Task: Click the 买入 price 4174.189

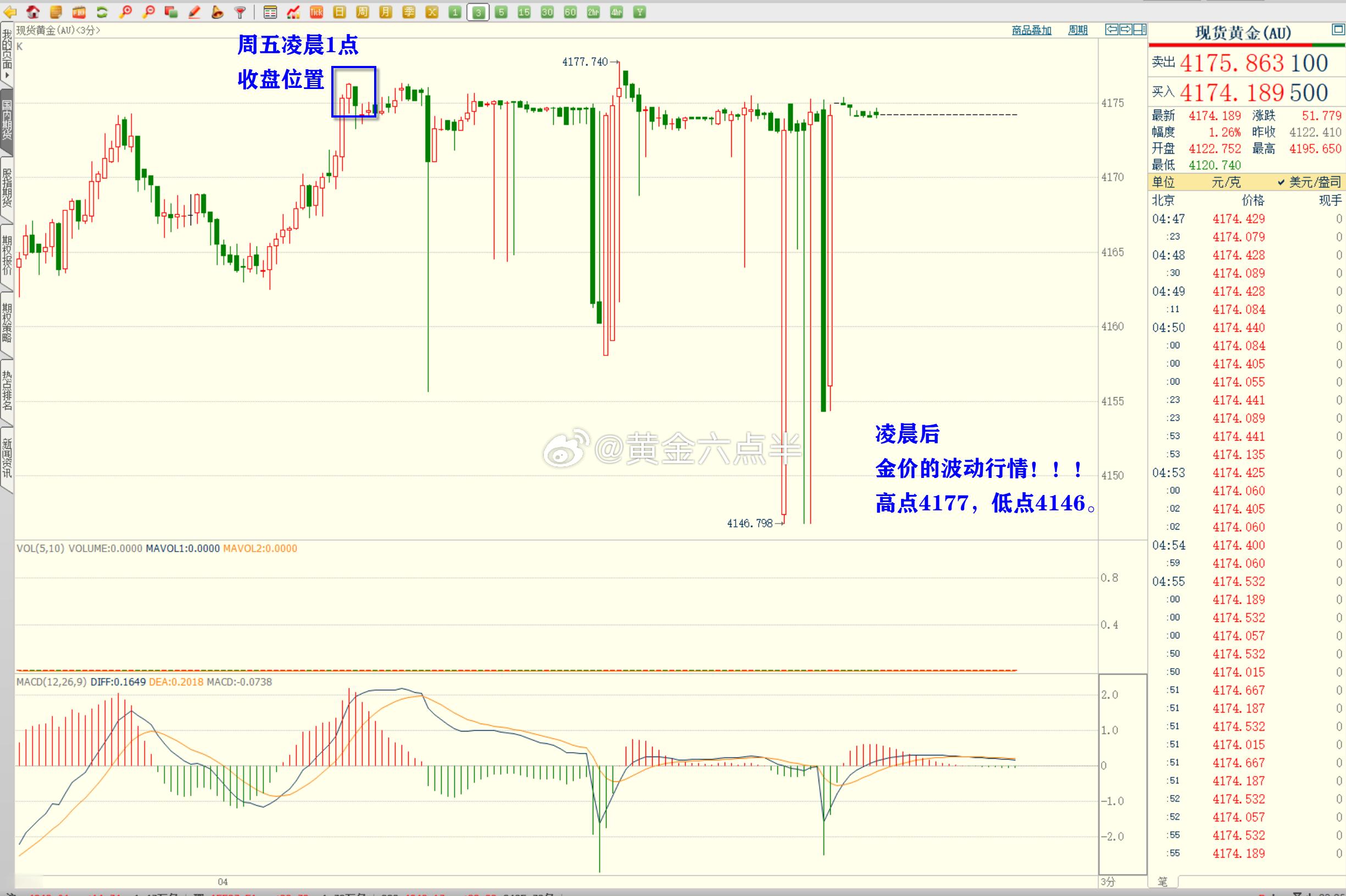Action: click(x=1232, y=93)
